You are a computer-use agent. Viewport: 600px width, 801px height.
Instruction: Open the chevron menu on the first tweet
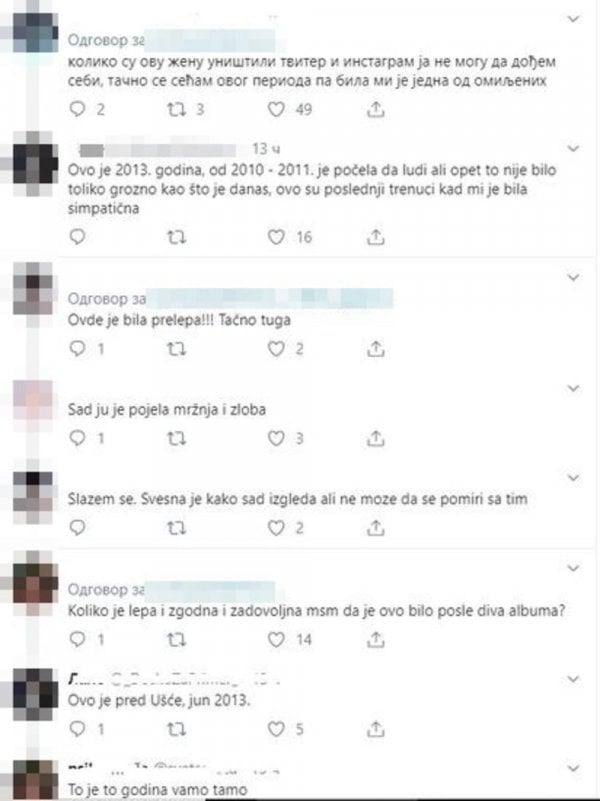[x=573, y=19]
